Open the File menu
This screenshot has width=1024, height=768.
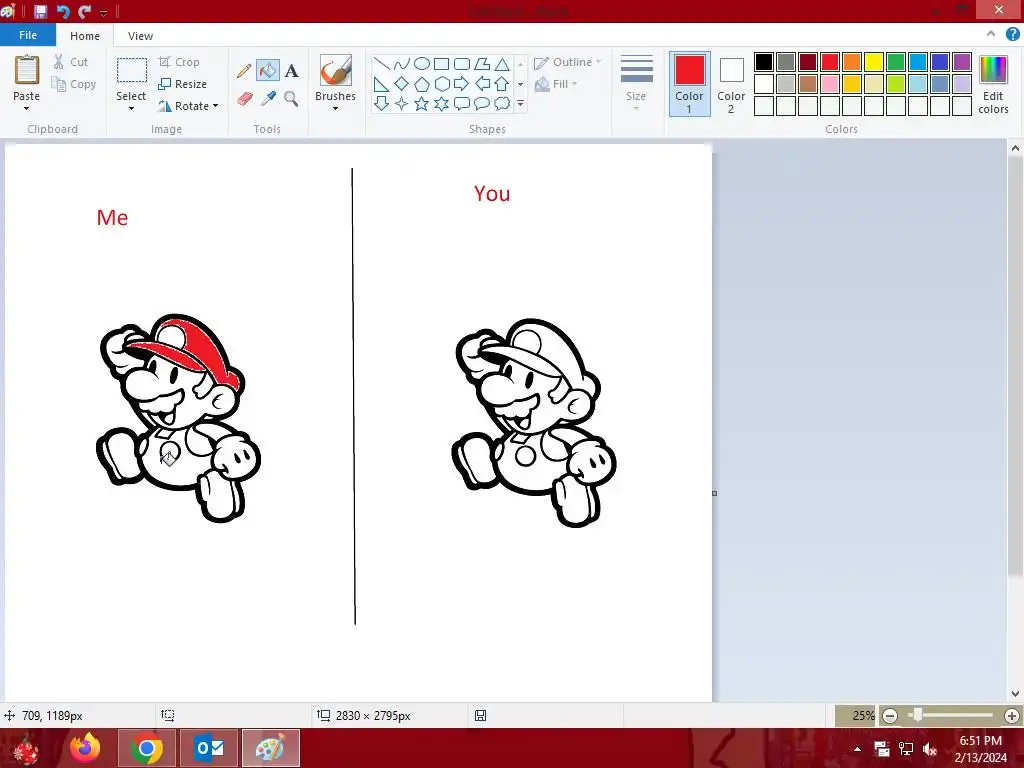pyautogui.click(x=28, y=35)
